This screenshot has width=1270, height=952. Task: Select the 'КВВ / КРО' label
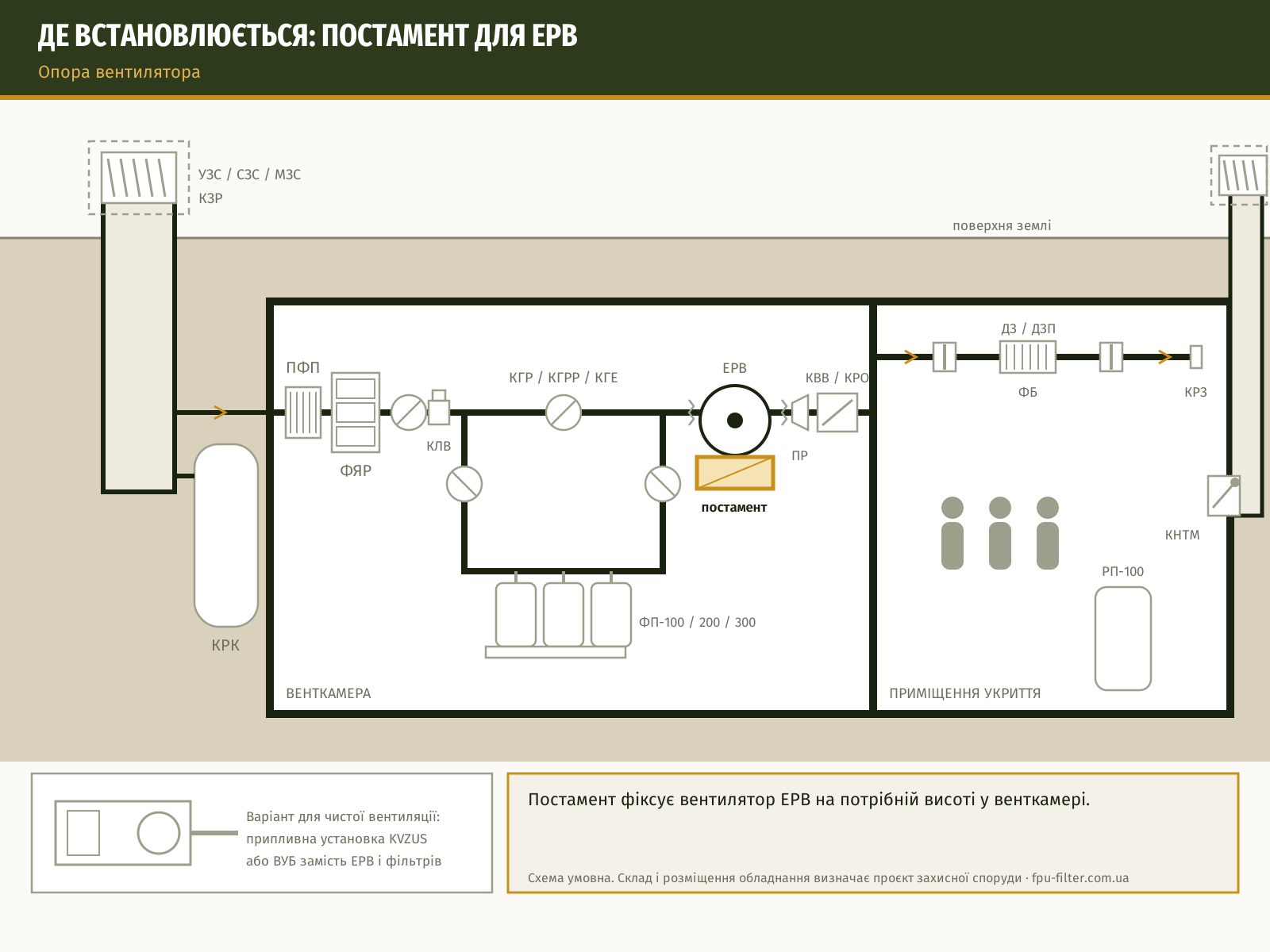coord(837,378)
